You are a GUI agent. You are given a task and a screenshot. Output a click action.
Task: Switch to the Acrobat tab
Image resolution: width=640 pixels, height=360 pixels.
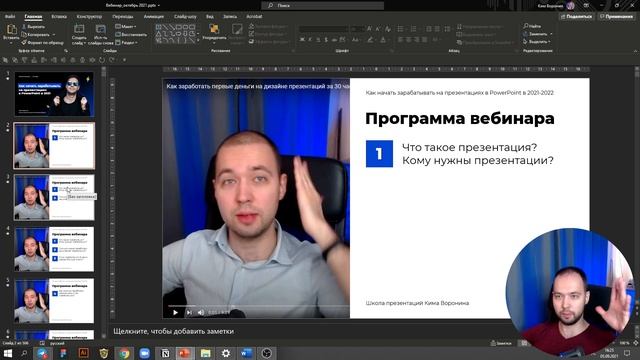pyautogui.click(x=254, y=17)
